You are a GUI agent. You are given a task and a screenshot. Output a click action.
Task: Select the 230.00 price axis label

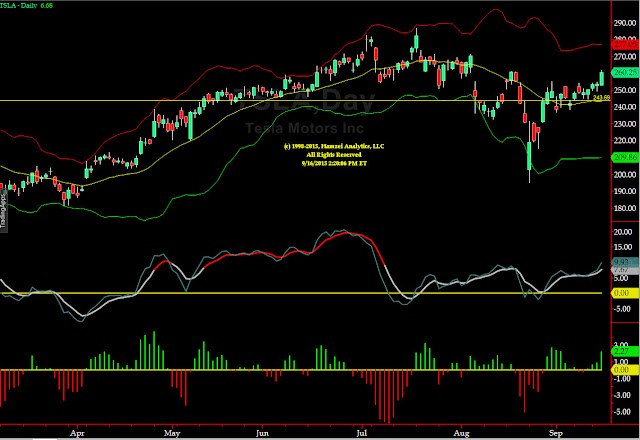tap(625, 124)
